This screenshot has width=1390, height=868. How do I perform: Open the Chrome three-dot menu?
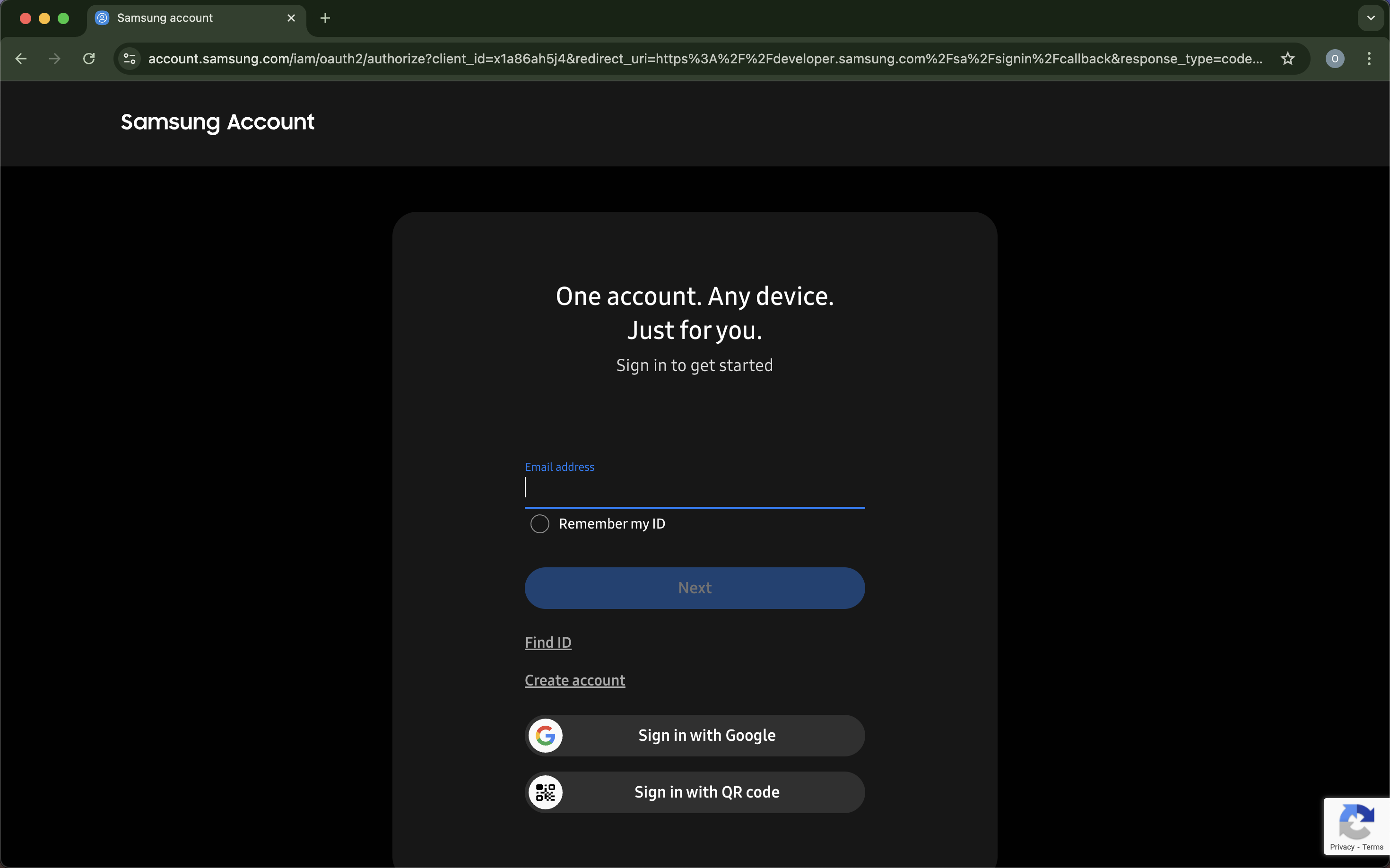click(1369, 59)
